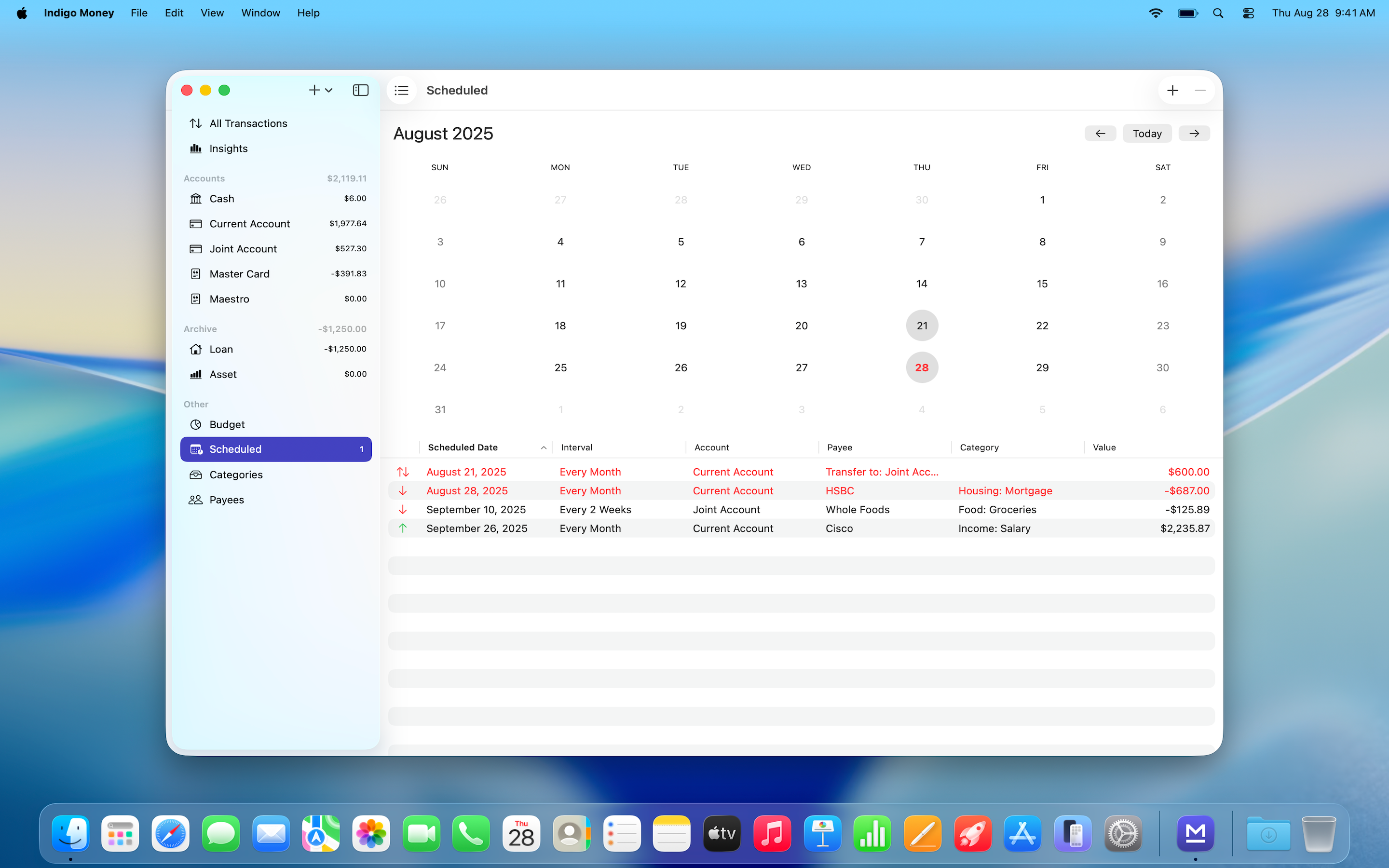Screen dimensions: 1389x868
Task: Add a new scheduled transaction with plus
Action: point(1172,90)
